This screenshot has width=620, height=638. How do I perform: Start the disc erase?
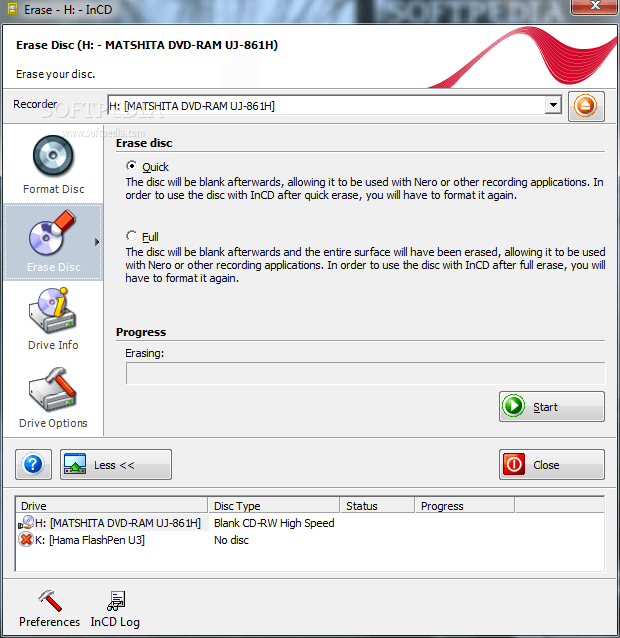click(x=552, y=406)
